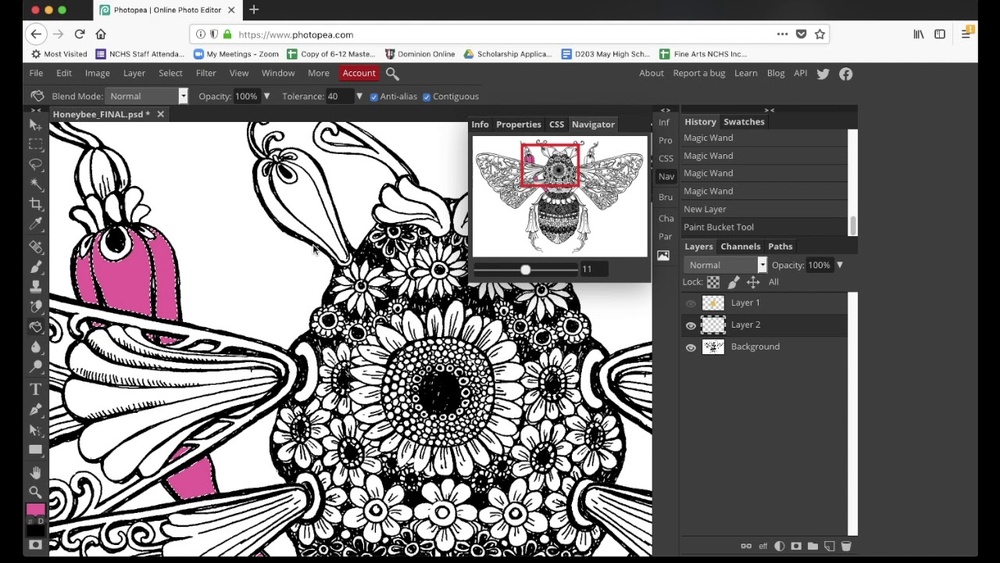The image size is (1000, 563).
Task: Toggle the Contiguous checkbox
Action: pyautogui.click(x=427, y=97)
